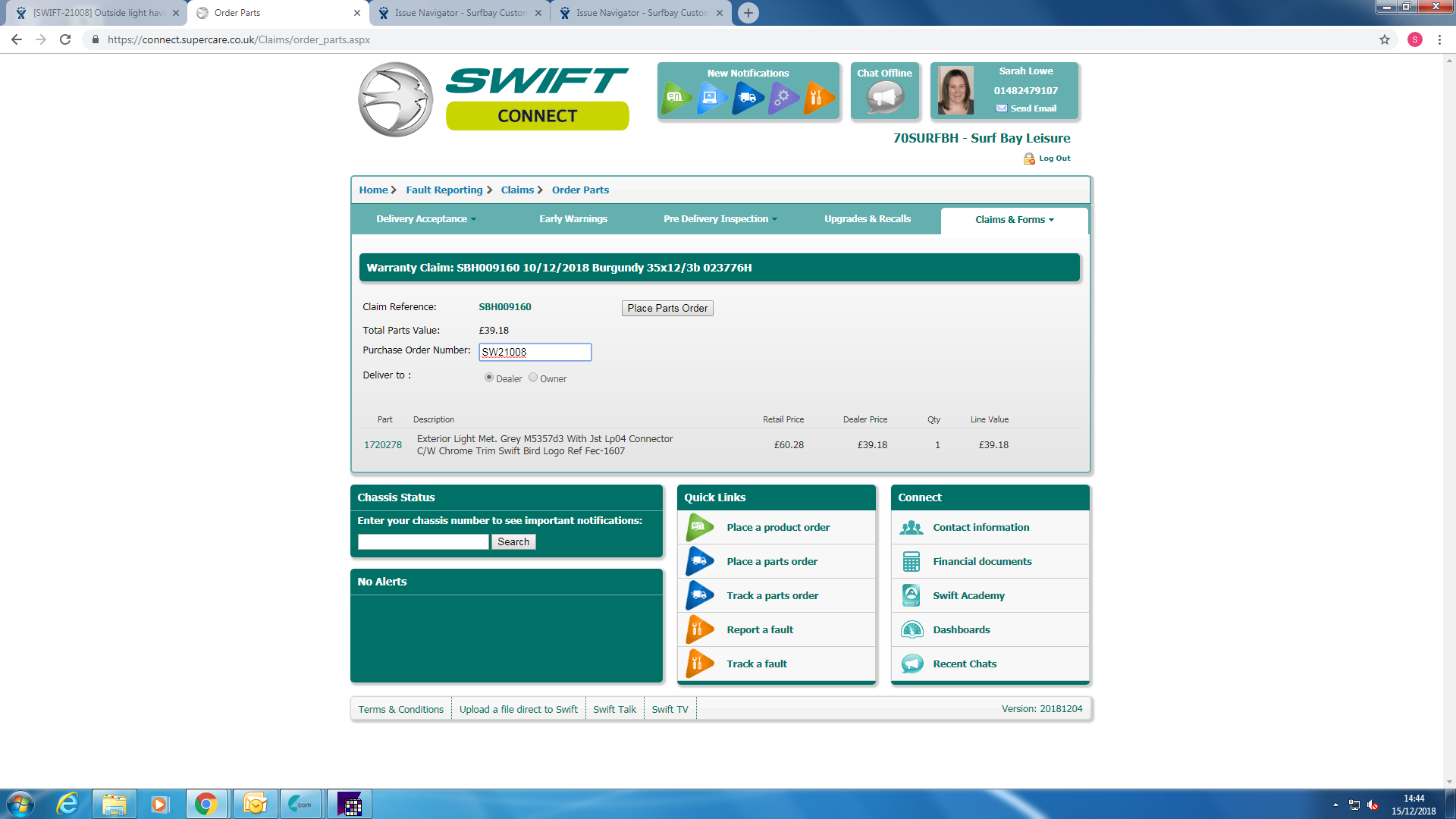Click the dark blue delivery truck notification icon
The width and height of the screenshot is (1456, 819).
tap(747, 97)
